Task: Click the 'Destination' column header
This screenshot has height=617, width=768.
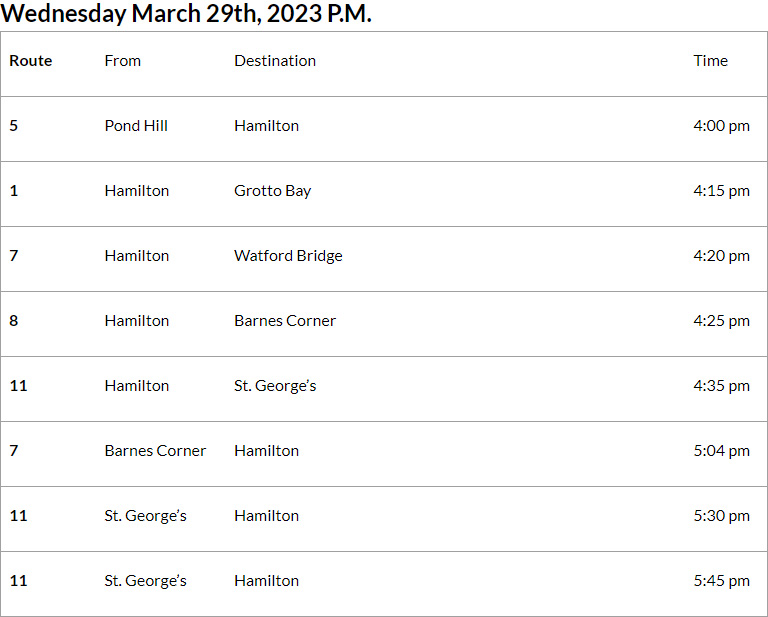Action: (275, 61)
